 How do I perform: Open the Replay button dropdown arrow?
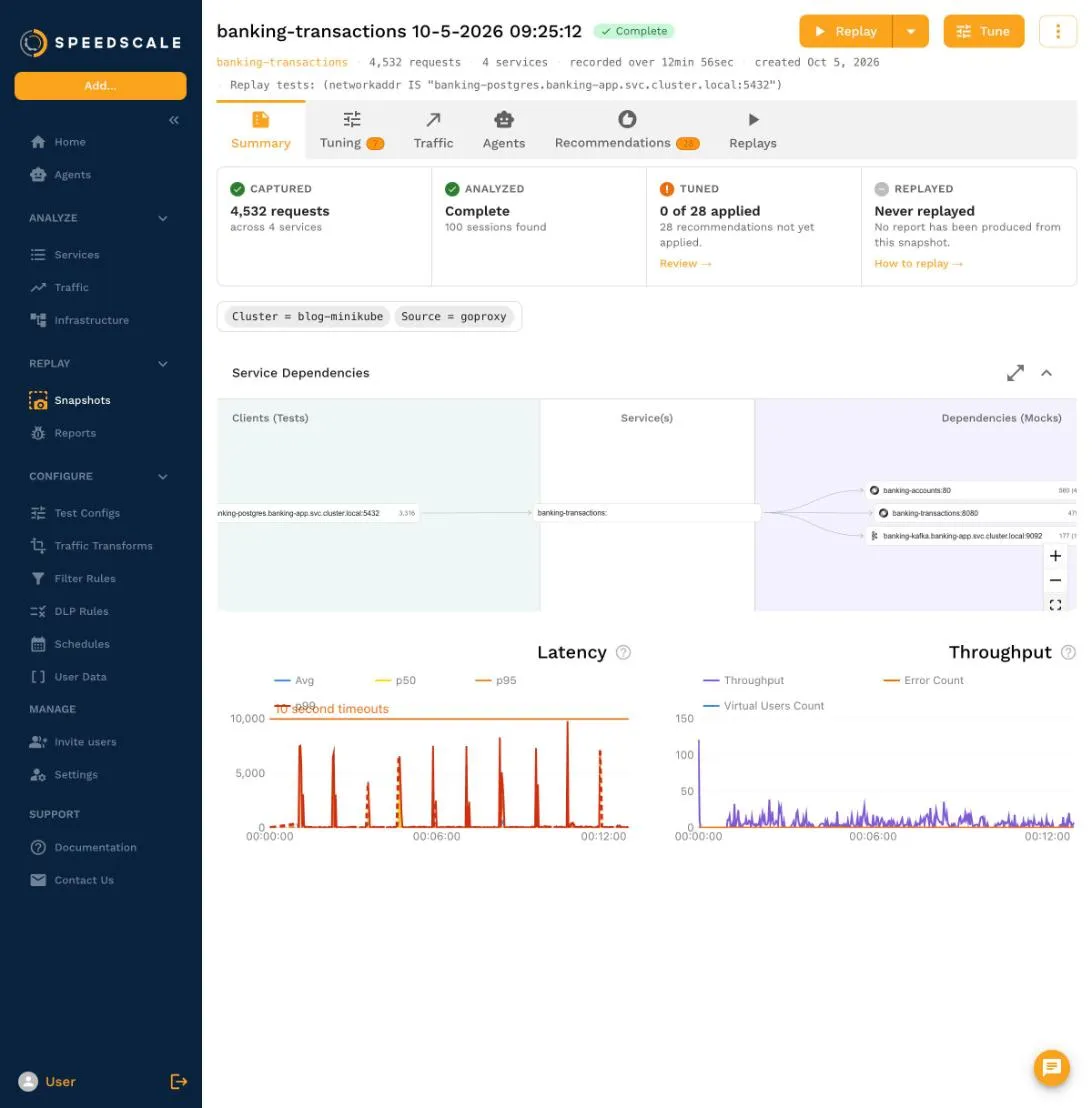(x=910, y=31)
